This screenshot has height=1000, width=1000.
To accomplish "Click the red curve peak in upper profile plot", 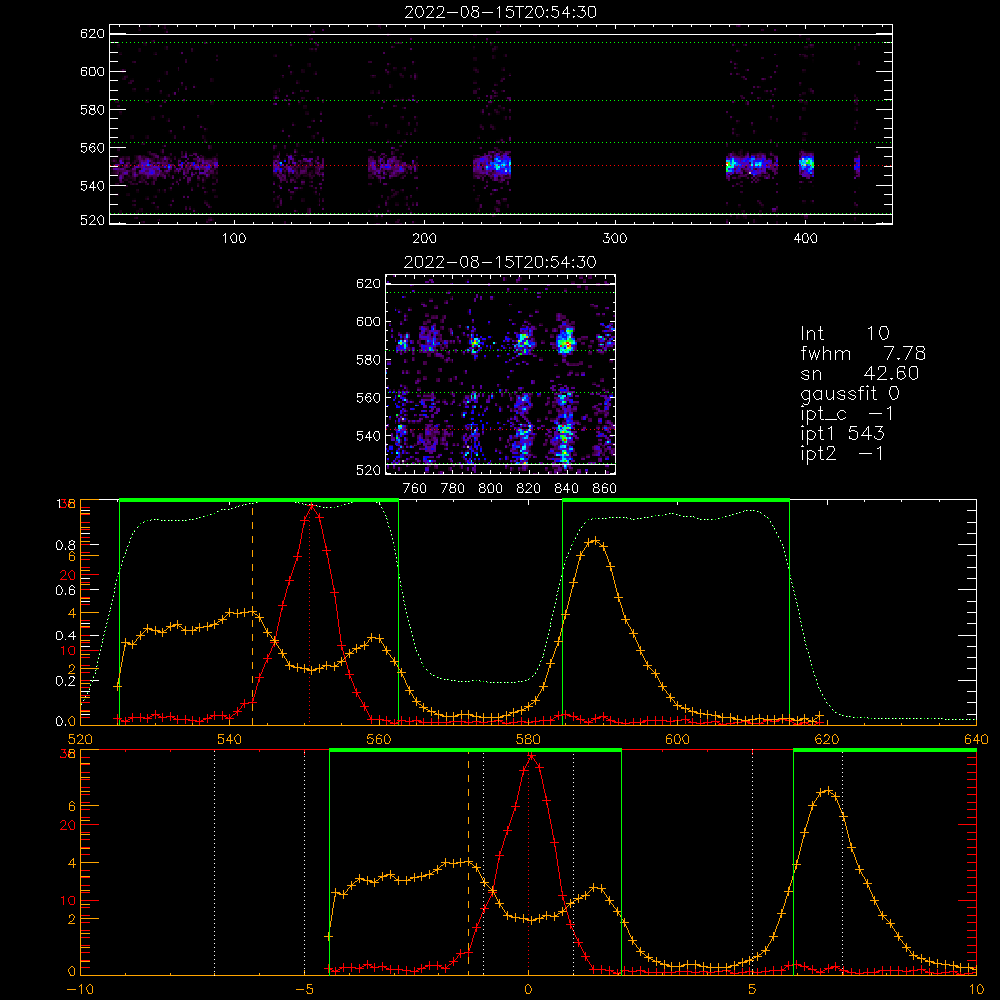I will click(x=311, y=507).
